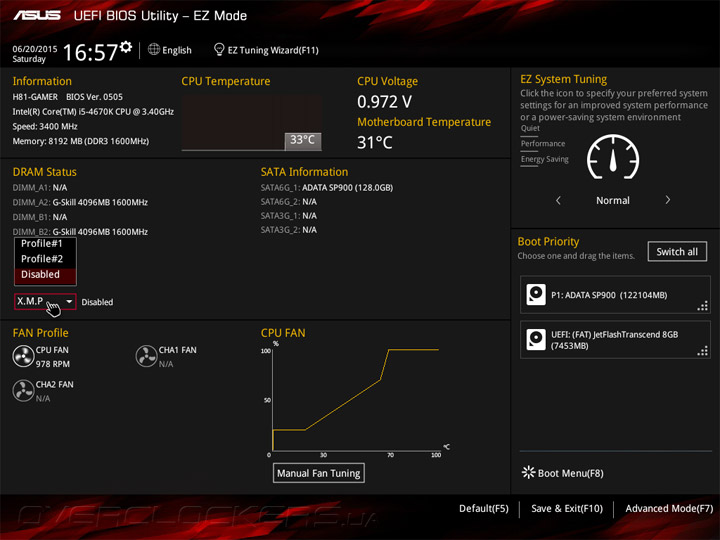Viewport: 720px width, 540px height.
Task: Load Default(F5) settings
Action: (x=484, y=508)
